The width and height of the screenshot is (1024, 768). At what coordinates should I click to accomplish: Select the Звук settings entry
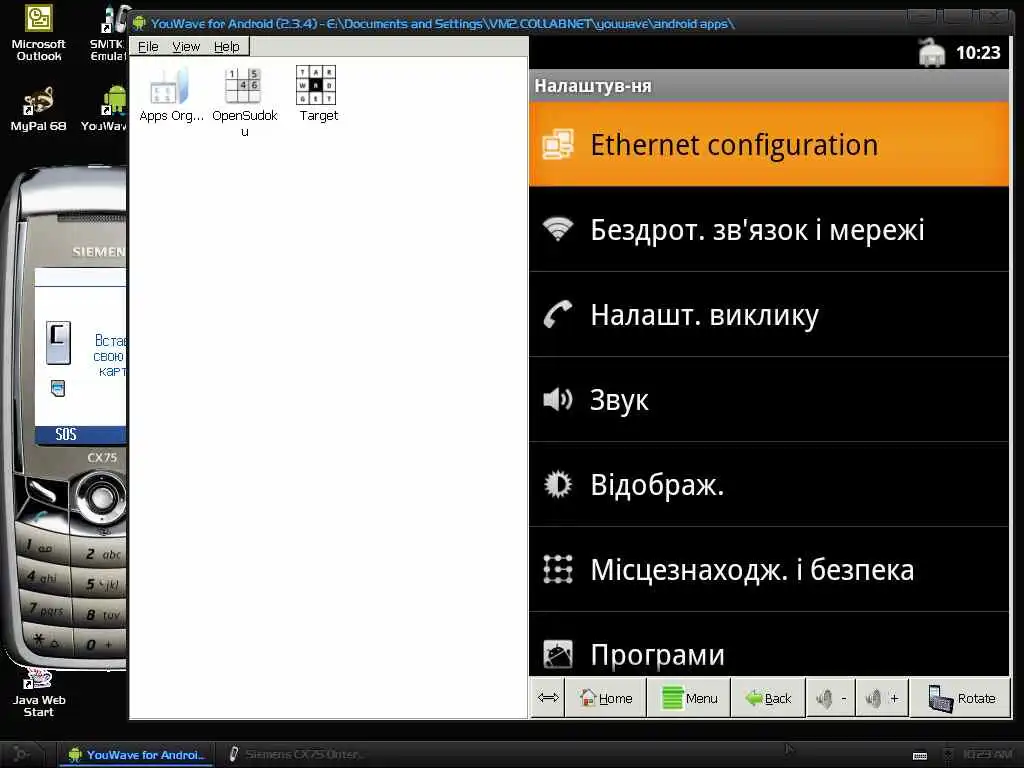pos(769,399)
